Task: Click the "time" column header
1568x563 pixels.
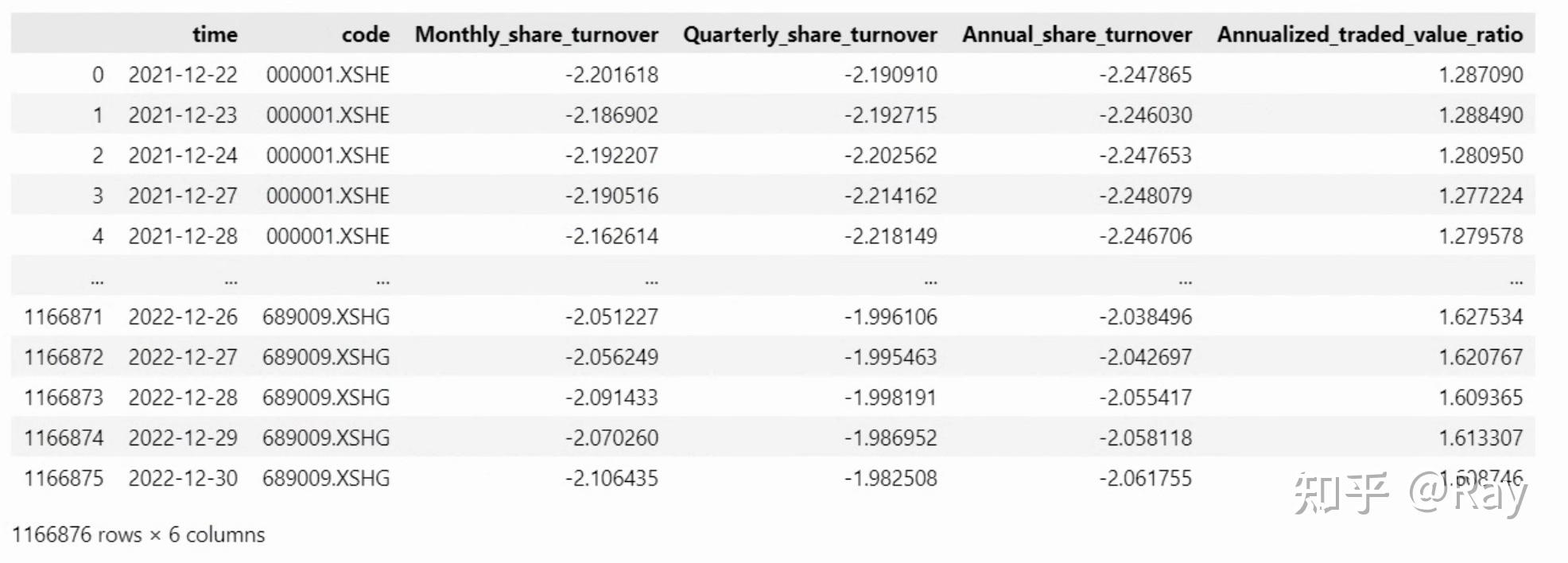Action: click(215, 34)
